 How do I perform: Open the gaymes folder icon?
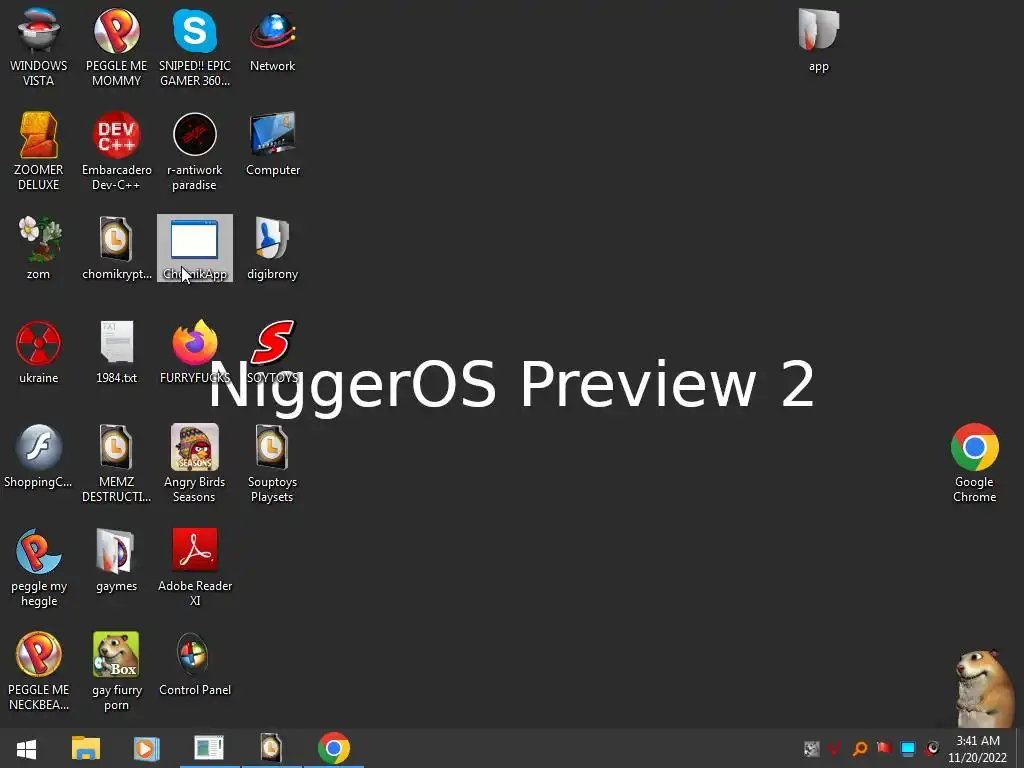pos(116,560)
